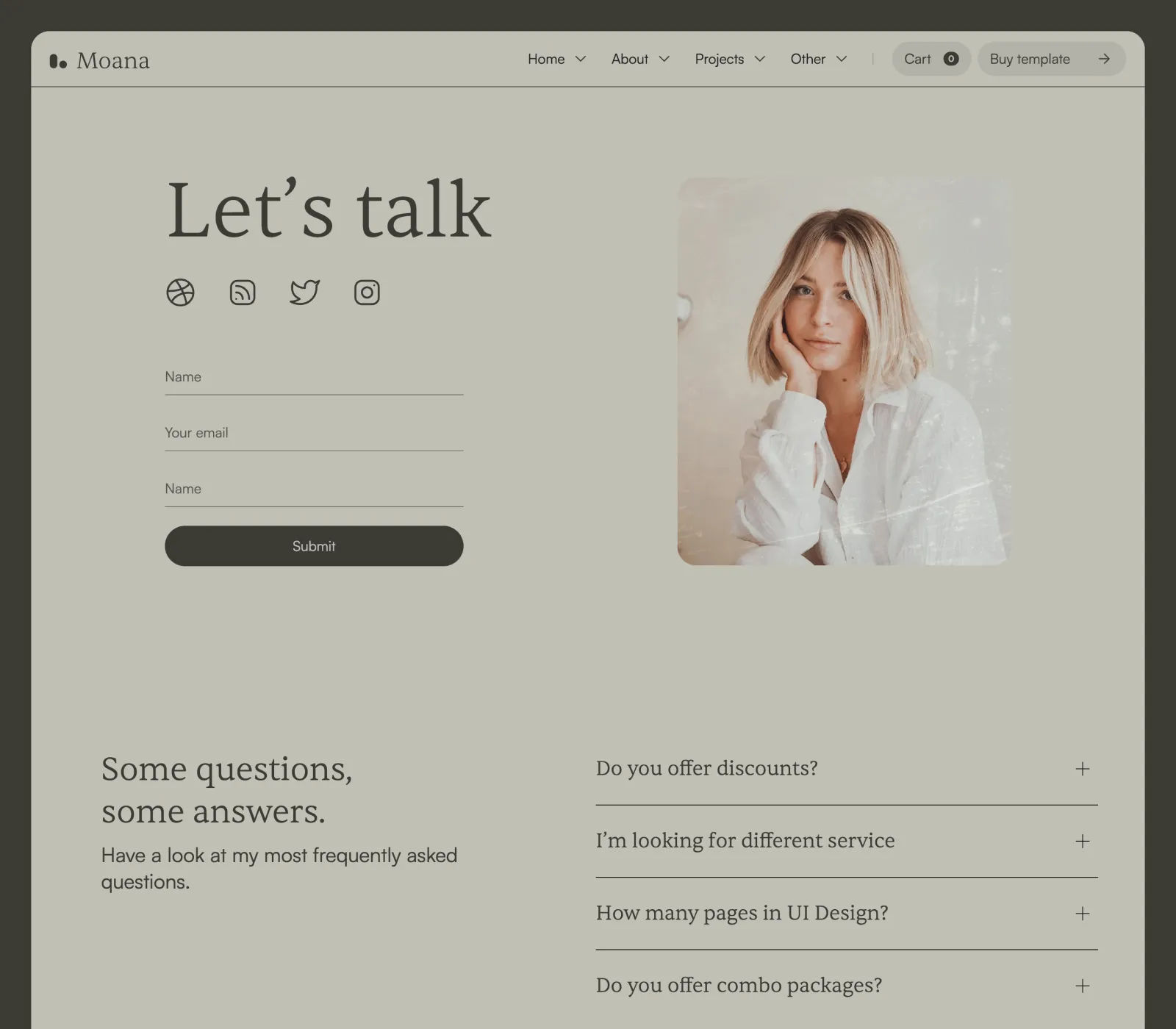The width and height of the screenshot is (1176, 1029).
Task: Click the arrow in Buy template
Action: click(1104, 59)
